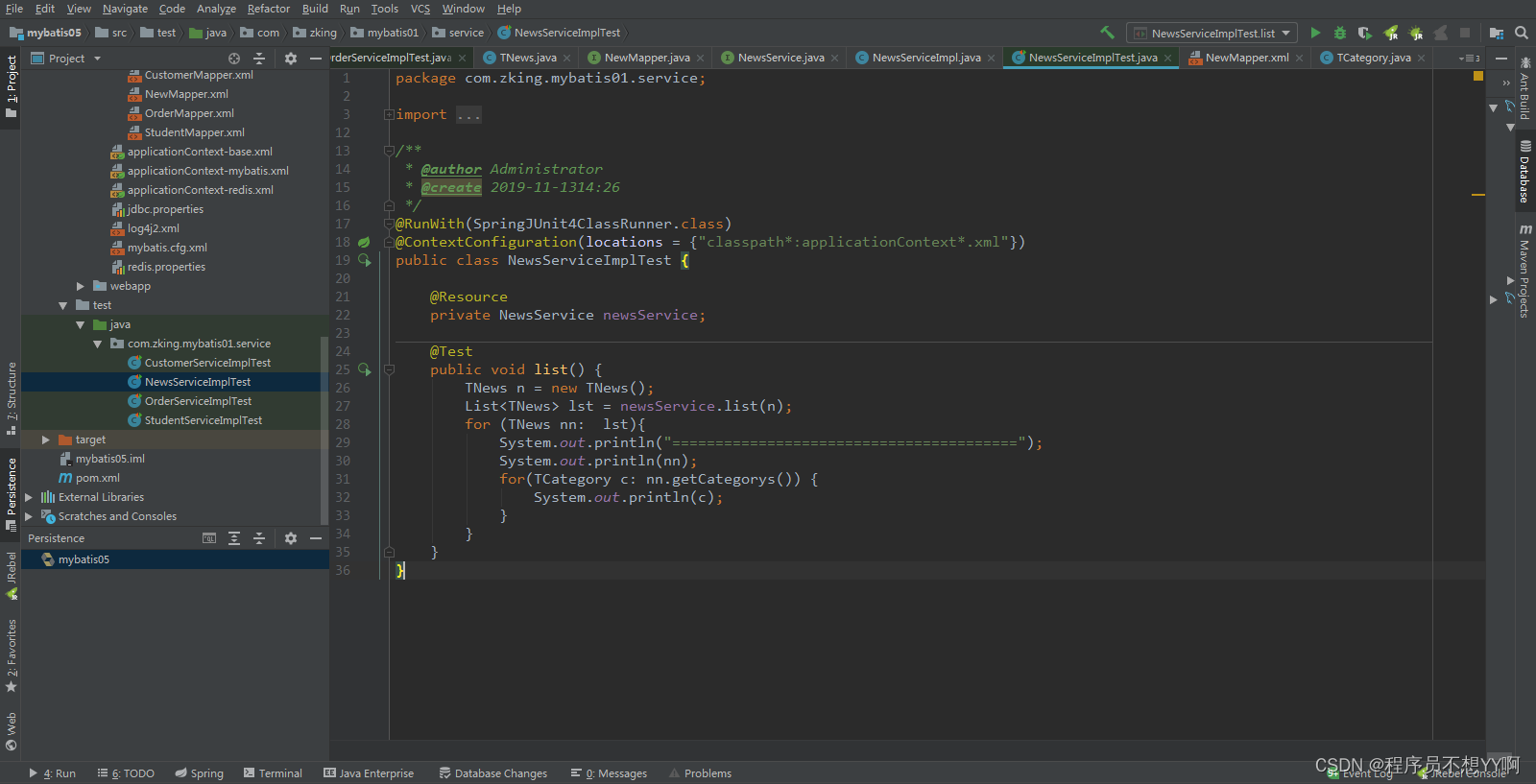Image resolution: width=1536 pixels, height=784 pixels.
Task: Run NewsServiceImplTest.list with green play button
Action: tap(1315, 33)
